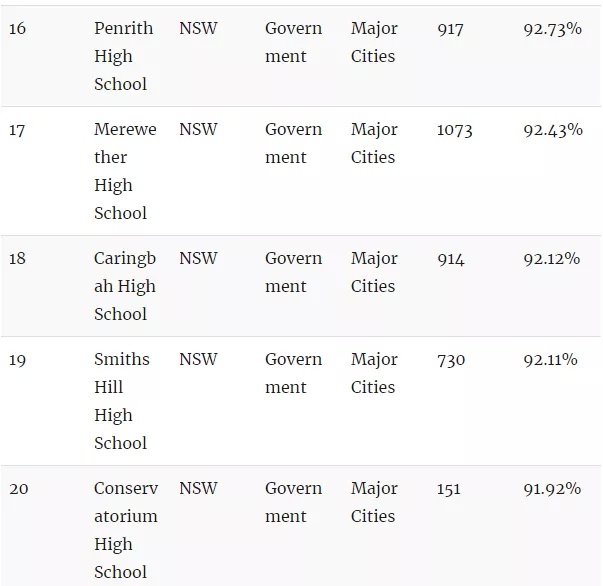Screen dimensions: 603x586
Task: Select the 91.92% score cell
Action: pyautogui.click(x=552, y=489)
